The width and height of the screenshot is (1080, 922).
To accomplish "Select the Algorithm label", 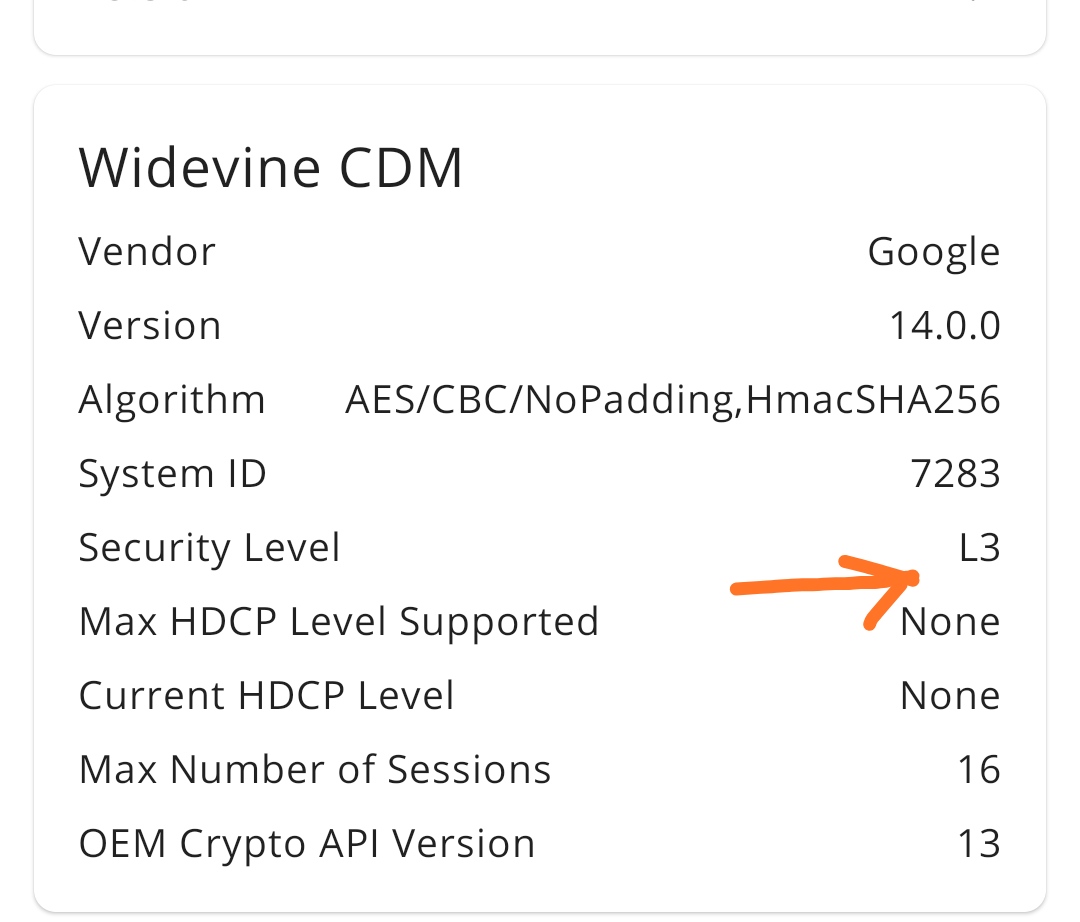I will [x=172, y=401].
